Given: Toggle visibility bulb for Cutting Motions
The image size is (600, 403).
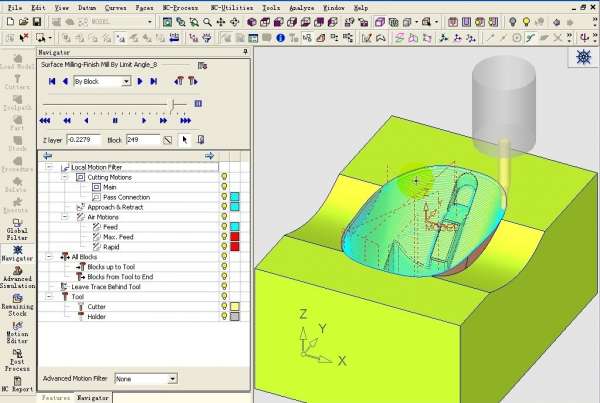Looking at the screenshot, I should click(224, 177).
